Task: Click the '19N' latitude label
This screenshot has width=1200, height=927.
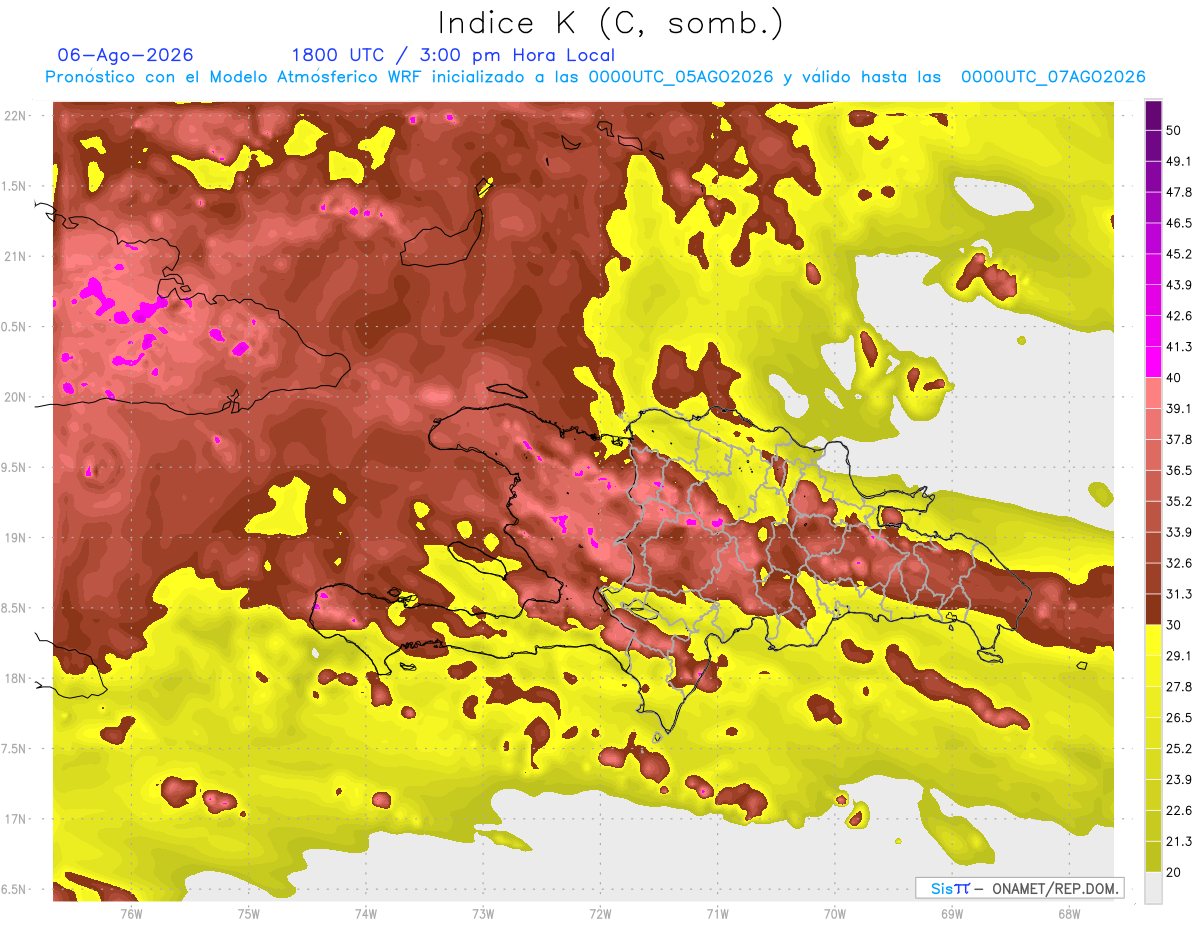Action: click(17, 538)
